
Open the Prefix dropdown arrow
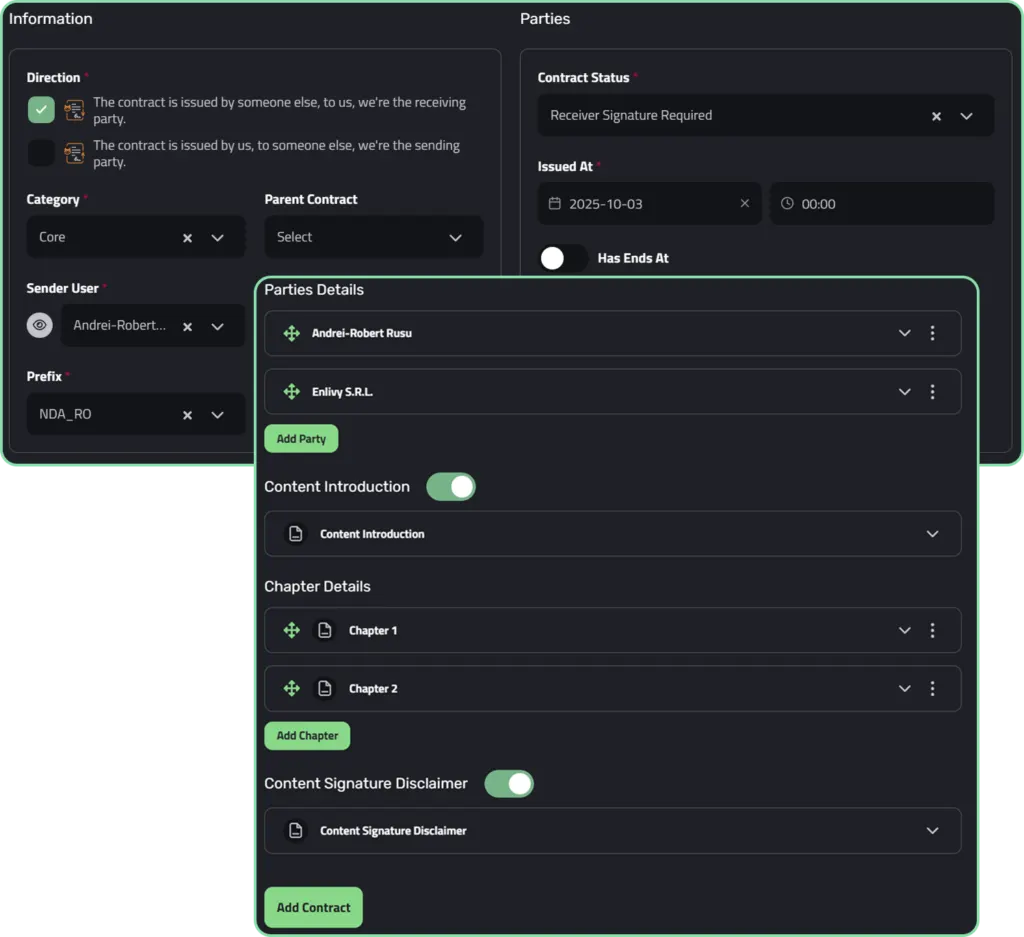[x=217, y=415]
